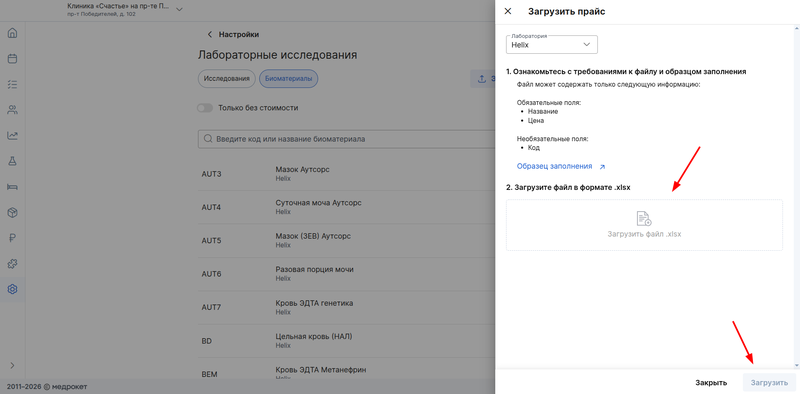
Task: Open the laboratory flask icon in sidebar
Action: [x=13, y=161]
